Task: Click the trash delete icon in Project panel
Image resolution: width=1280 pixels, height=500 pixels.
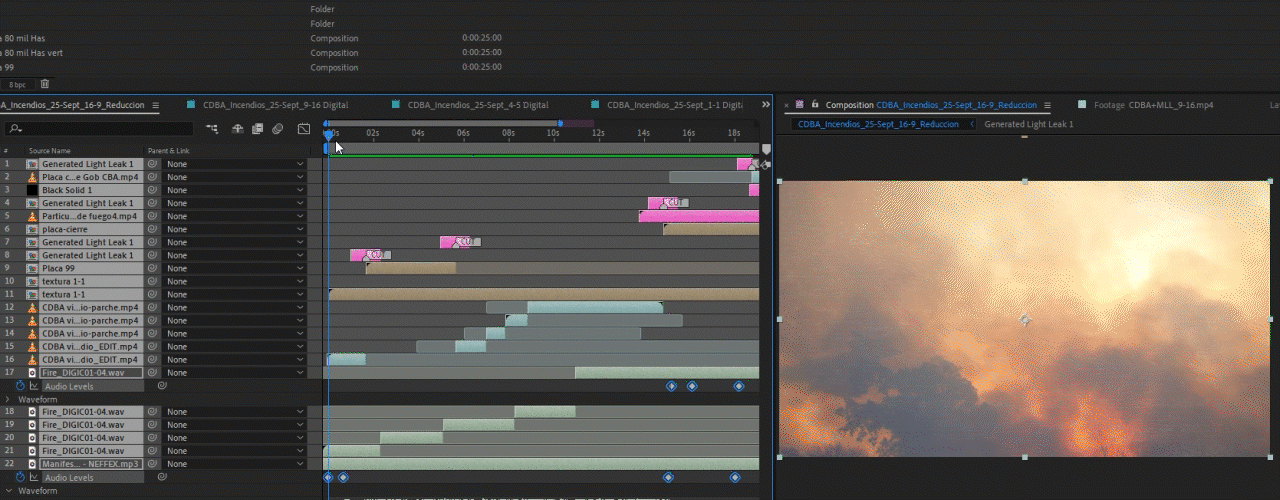Action: pos(44,84)
